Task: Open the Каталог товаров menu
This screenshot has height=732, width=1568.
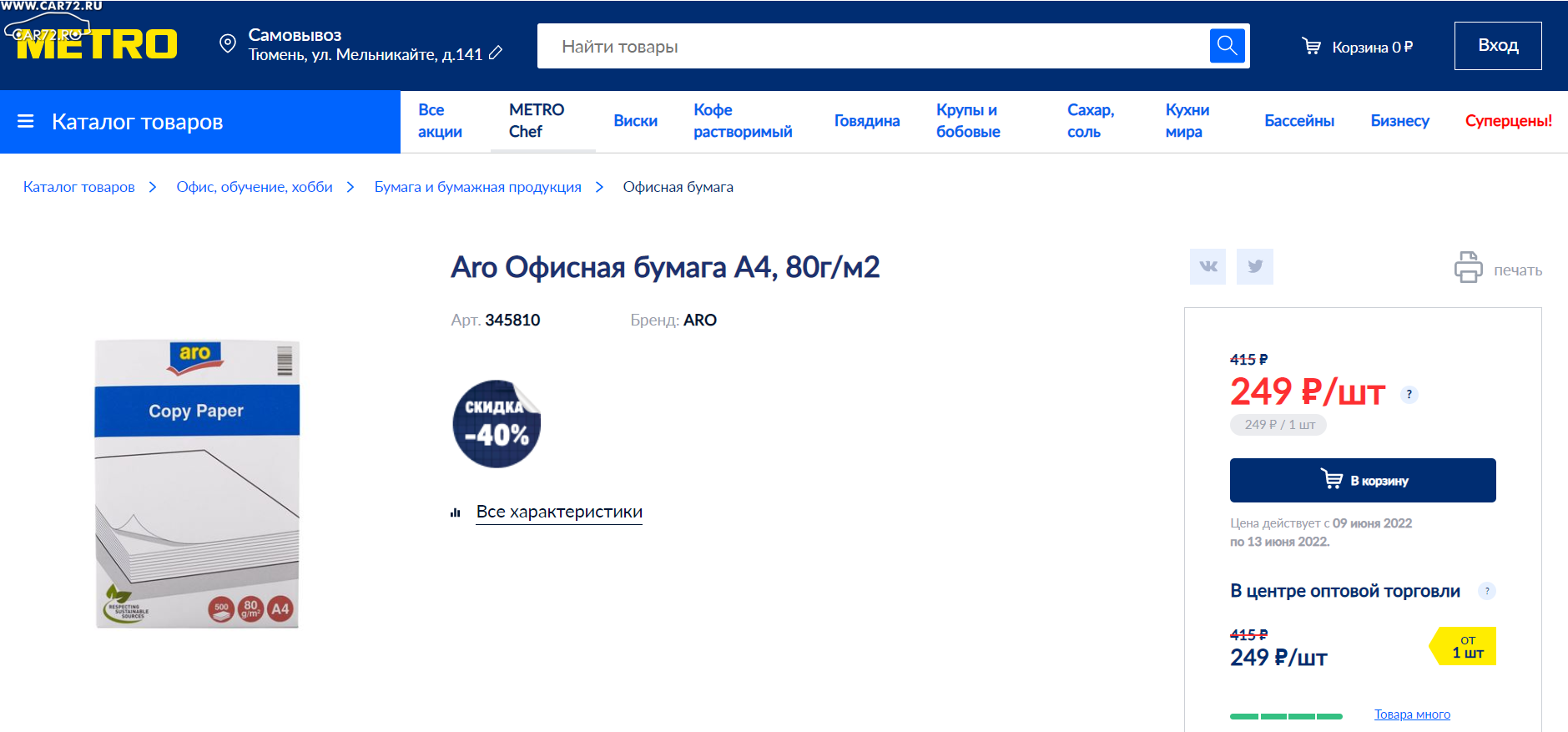Action: tap(200, 122)
